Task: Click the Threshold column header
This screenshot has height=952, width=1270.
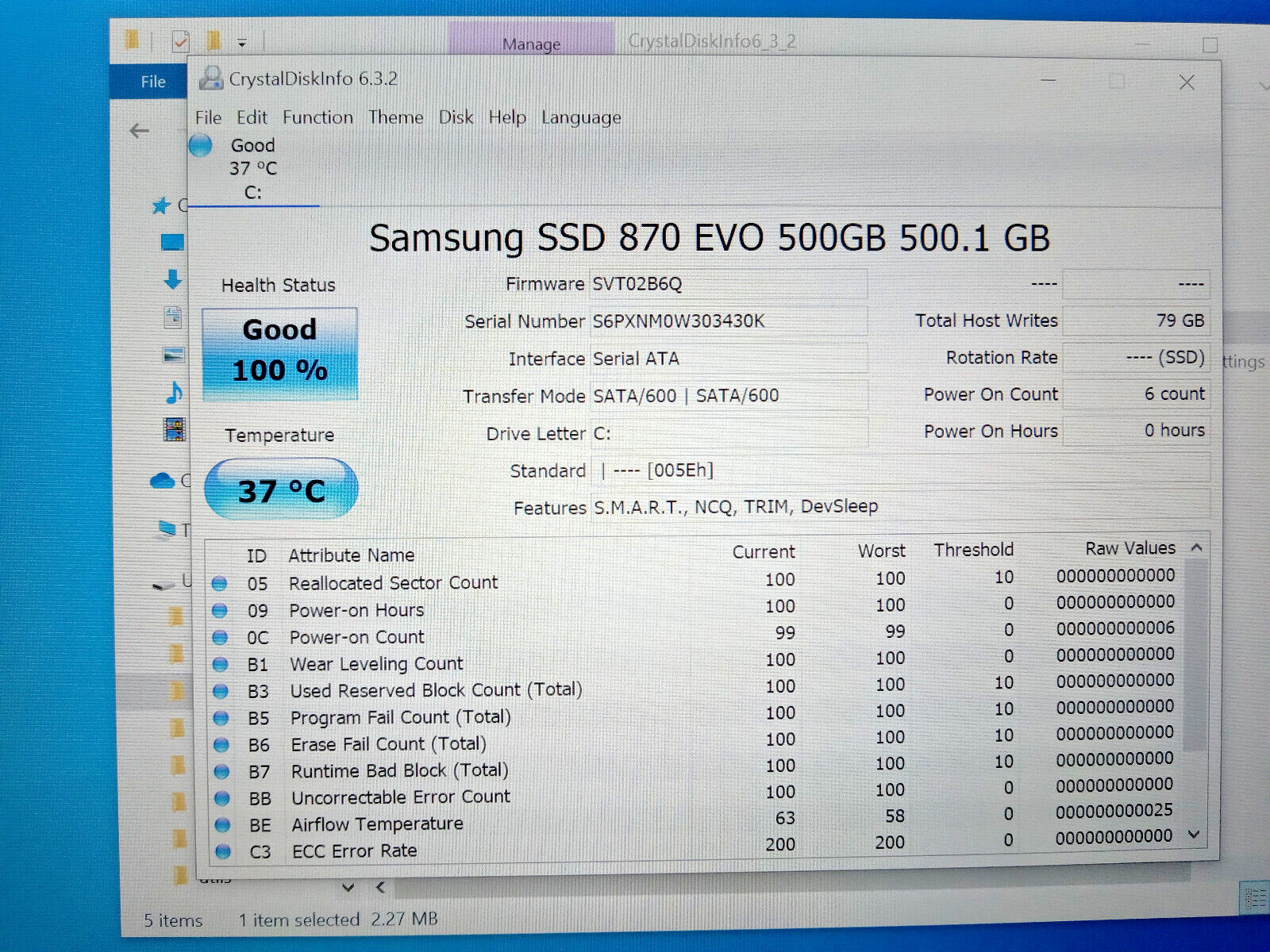Action: 973,550
